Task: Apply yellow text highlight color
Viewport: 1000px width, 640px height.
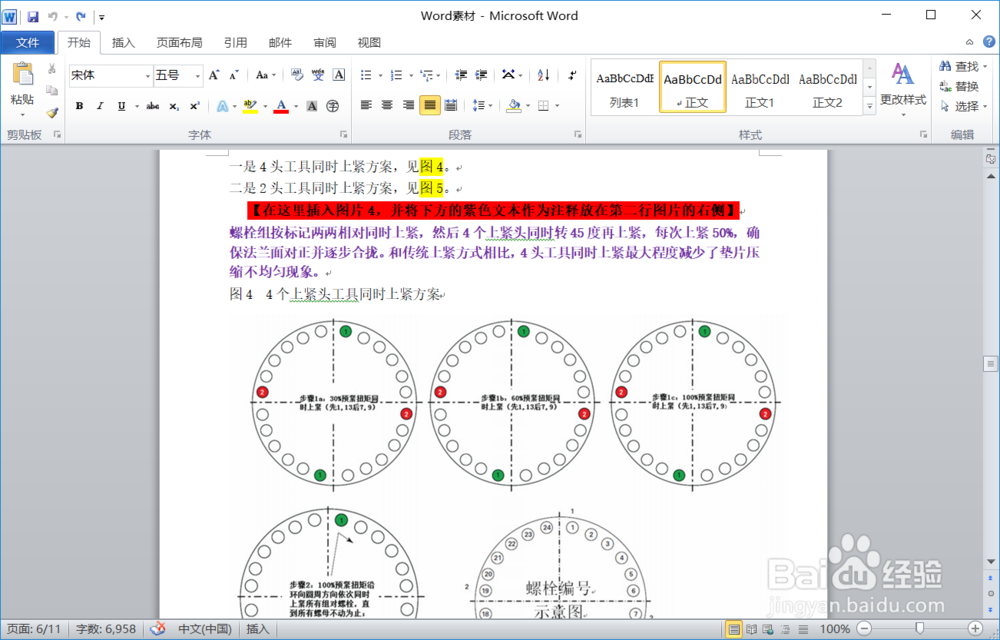Action: coord(250,106)
